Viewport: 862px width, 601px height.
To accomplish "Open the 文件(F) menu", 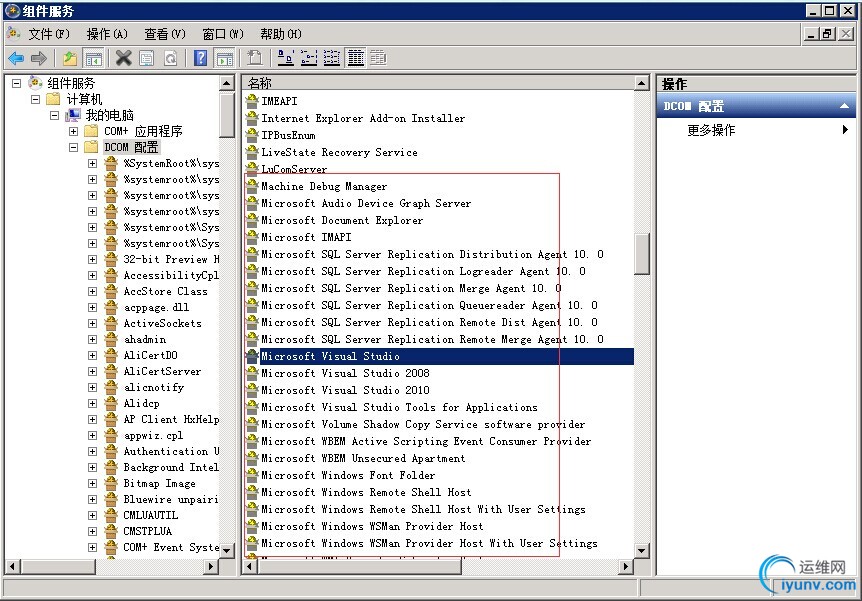I will click(x=49, y=34).
